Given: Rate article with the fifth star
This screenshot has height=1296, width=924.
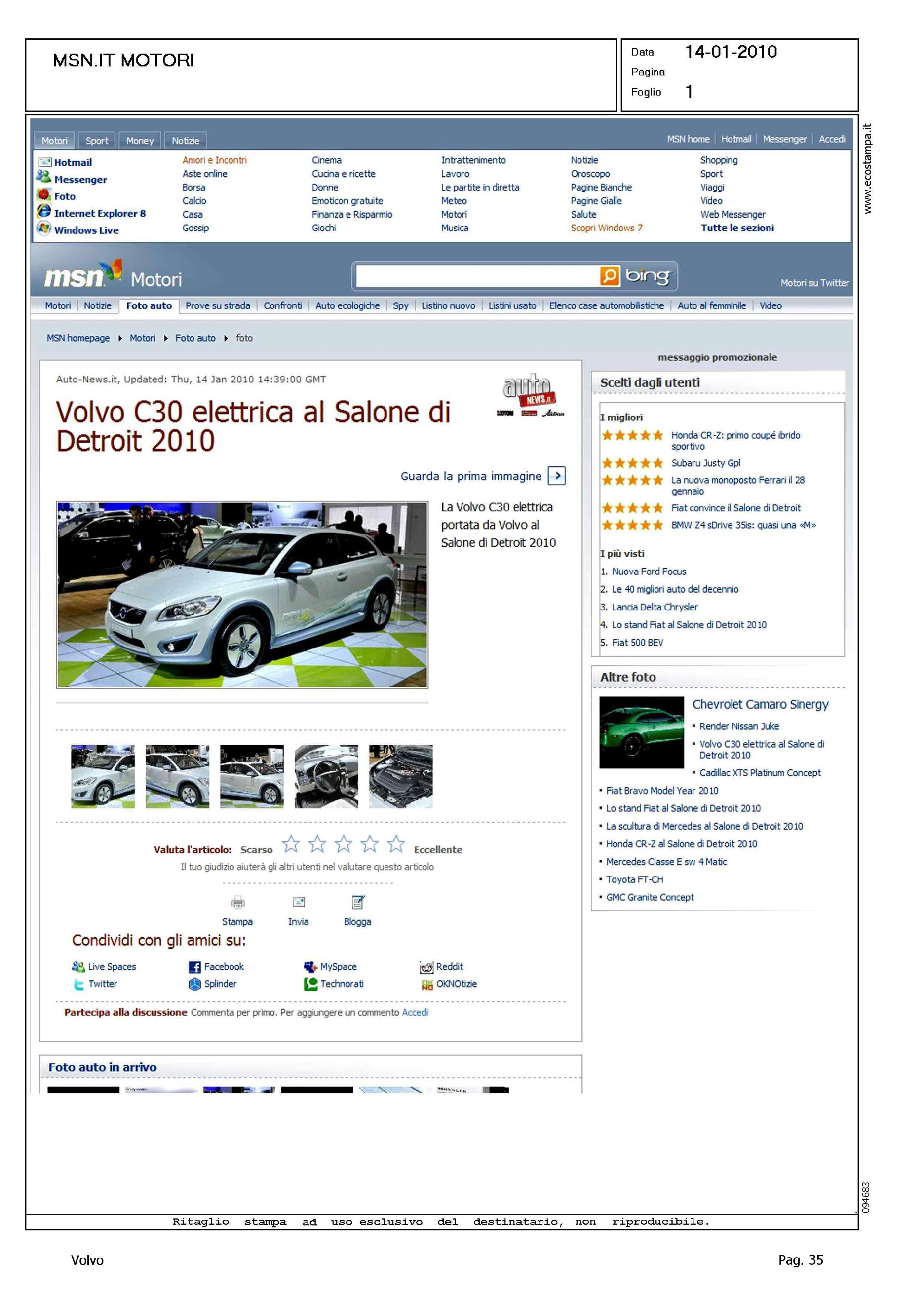Looking at the screenshot, I should click(396, 844).
